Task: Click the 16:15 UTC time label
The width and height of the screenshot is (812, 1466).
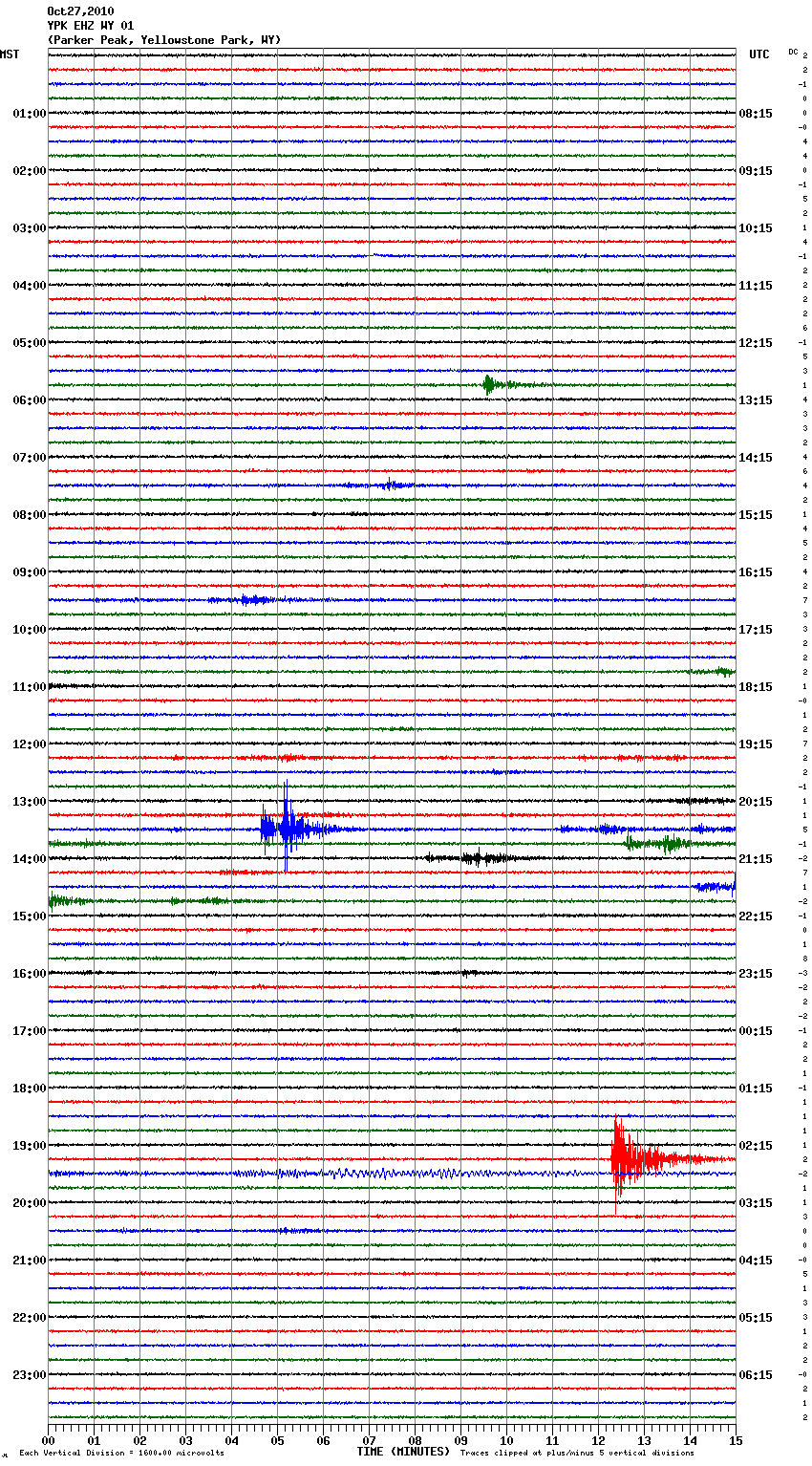Action: pyautogui.click(x=756, y=572)
